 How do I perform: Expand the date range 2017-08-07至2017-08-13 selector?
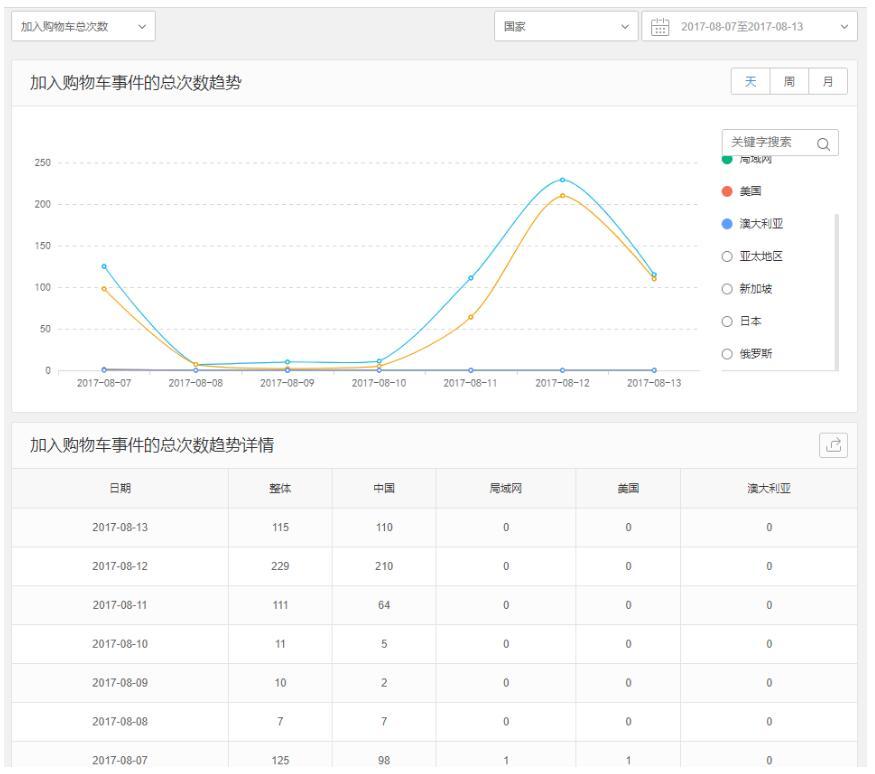[749, 26]
